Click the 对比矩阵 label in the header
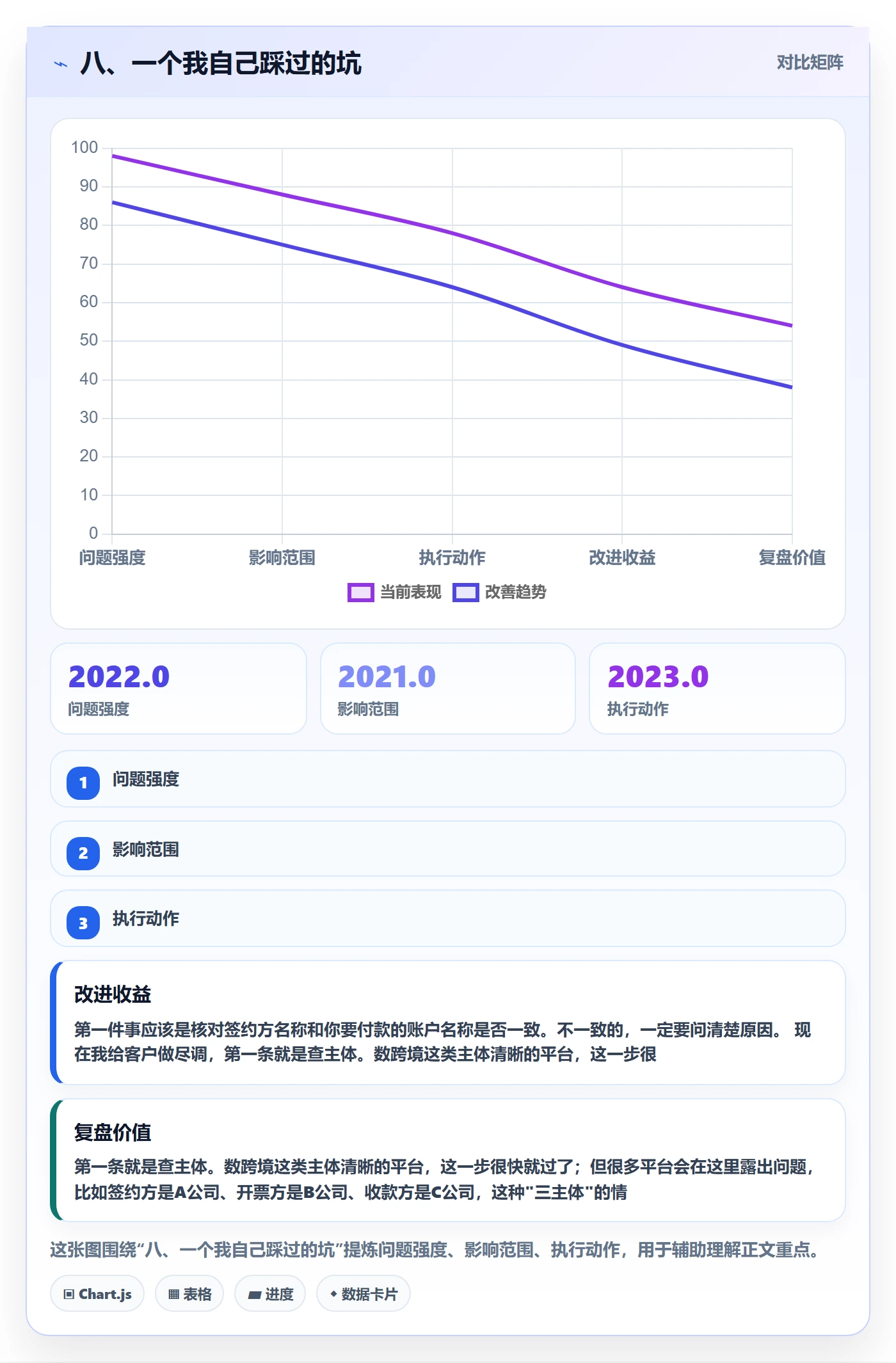The height and width of the screenshot is (1363, 896). coord(810,63)
